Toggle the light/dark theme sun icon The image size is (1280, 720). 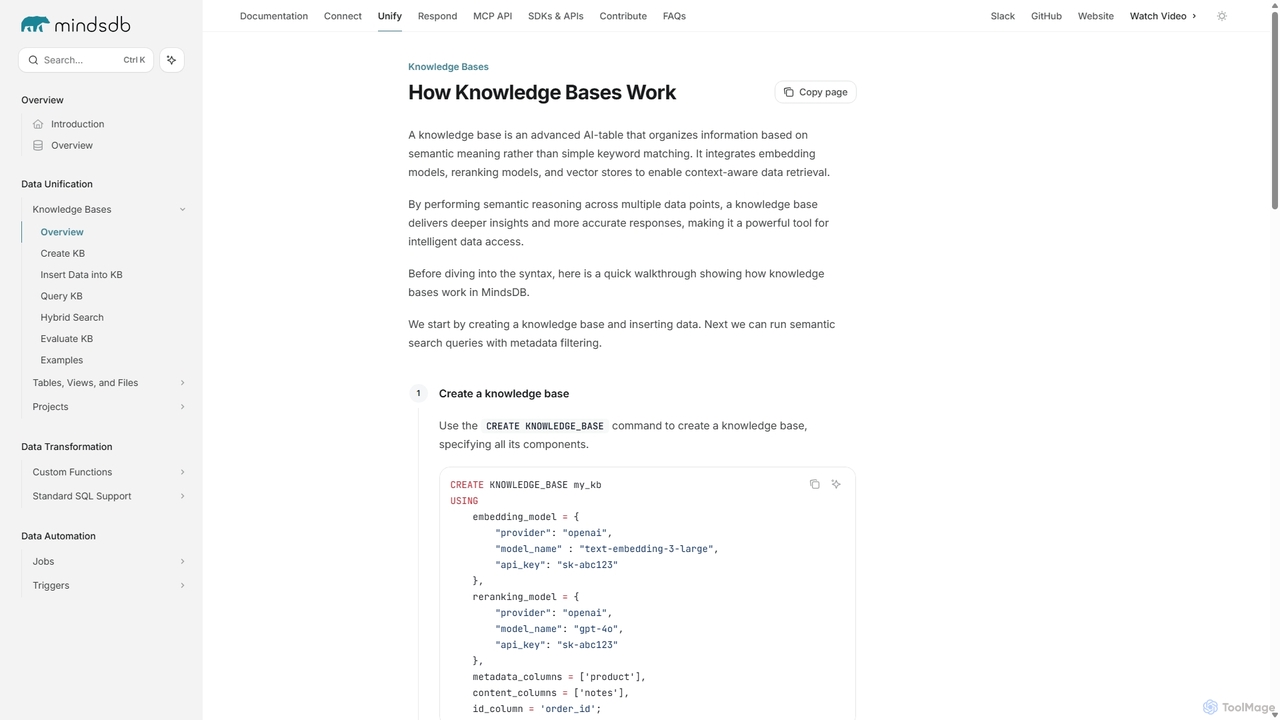(x=1221, y=16)
